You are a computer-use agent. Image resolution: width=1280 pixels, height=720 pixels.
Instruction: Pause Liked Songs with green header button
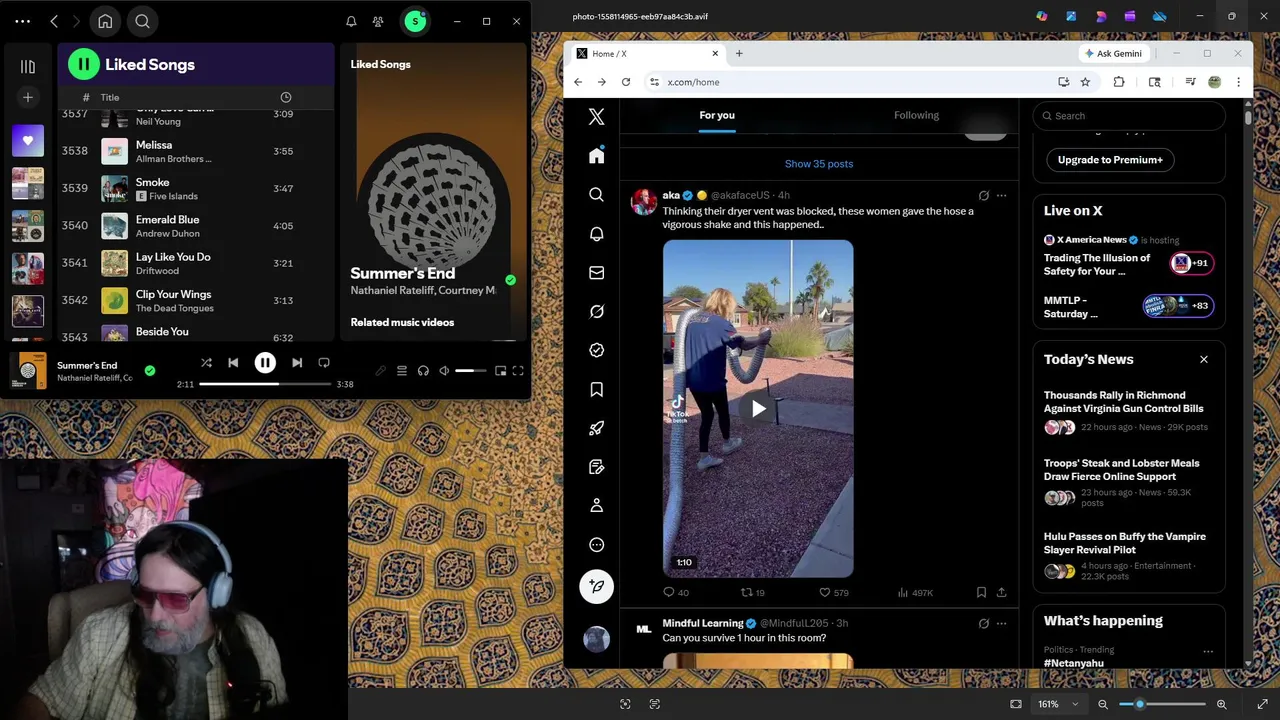84,64
